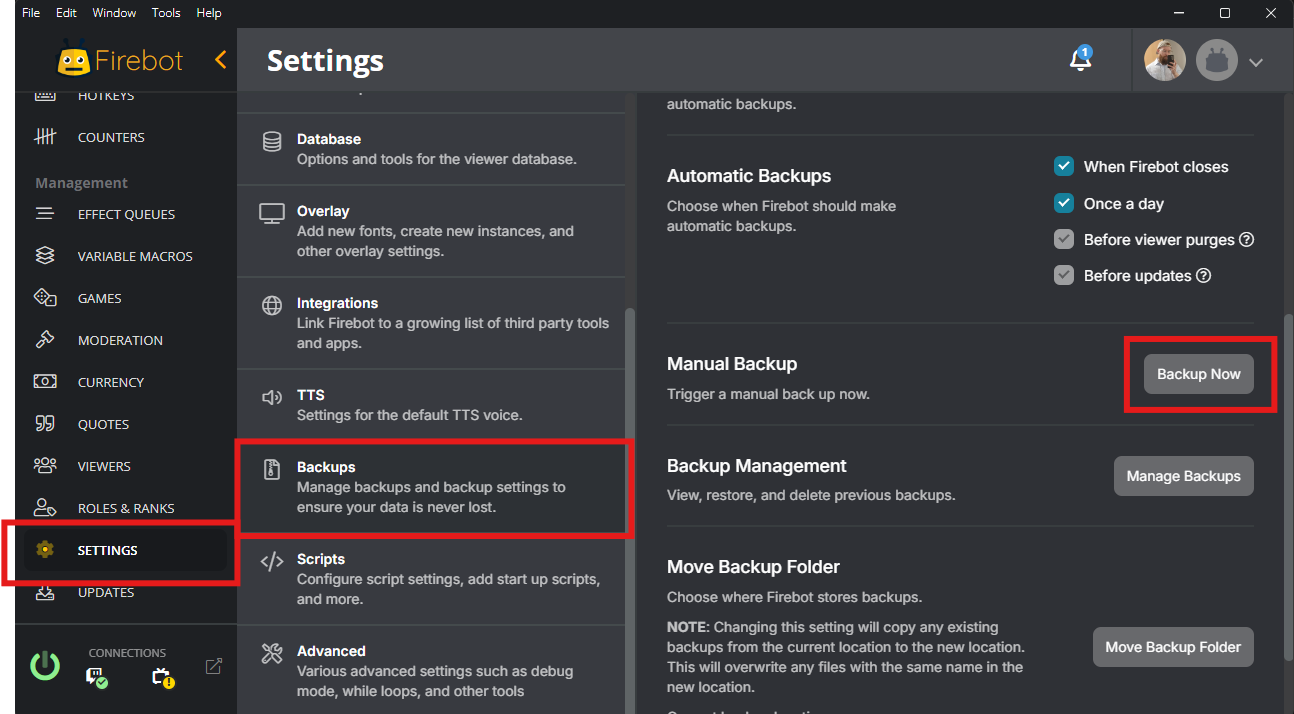Image resolution: width=1294 pixels, height=714 pixels.
Task: Click the settings category list scrollbar
Action: [630, 510]
